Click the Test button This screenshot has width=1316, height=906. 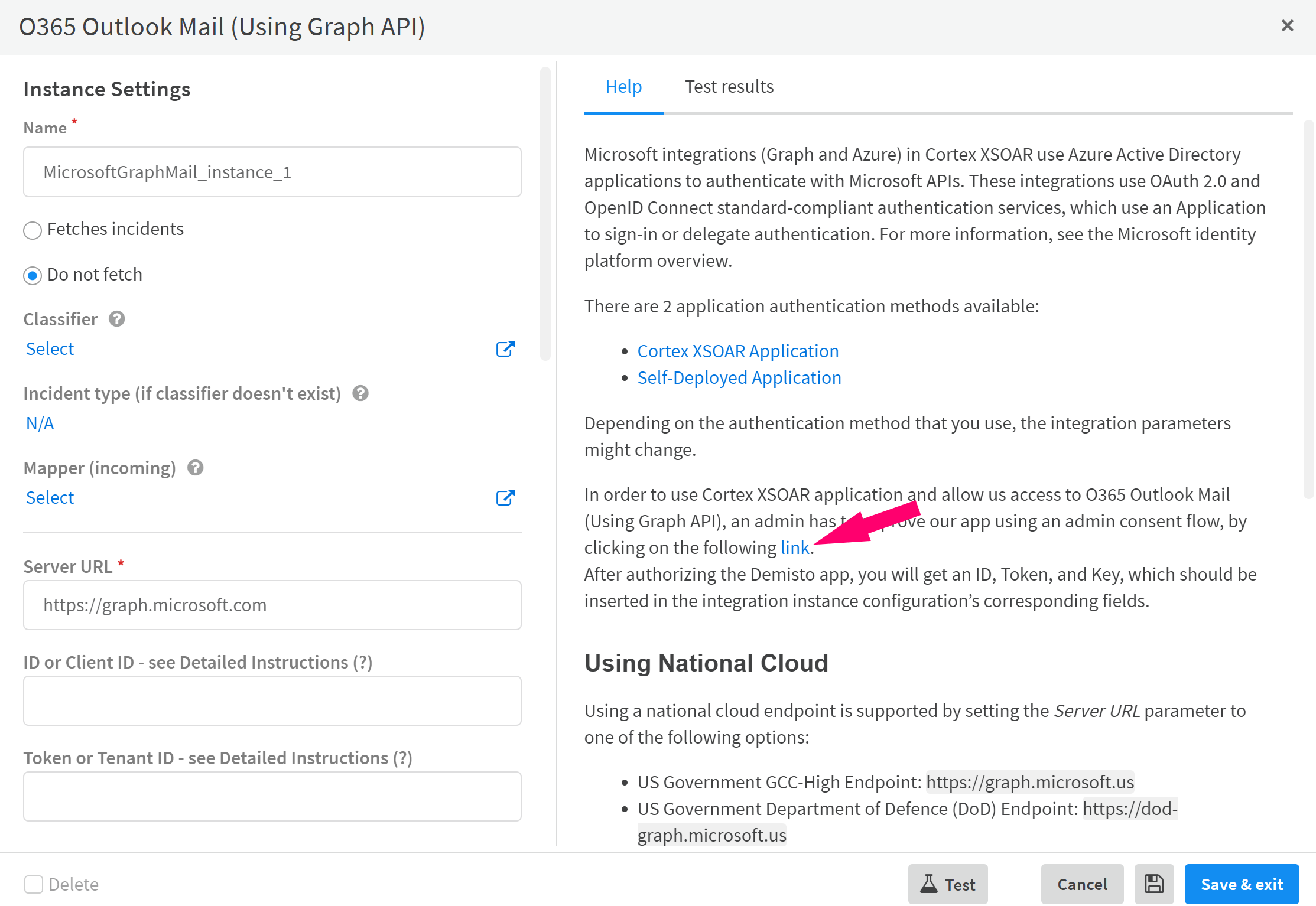click(948, 884)
